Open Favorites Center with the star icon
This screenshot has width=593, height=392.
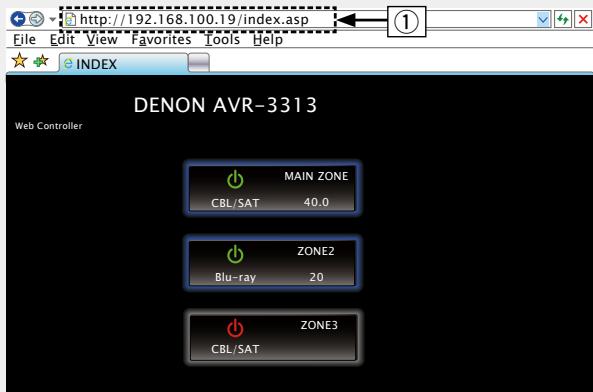tap(19, 60)
